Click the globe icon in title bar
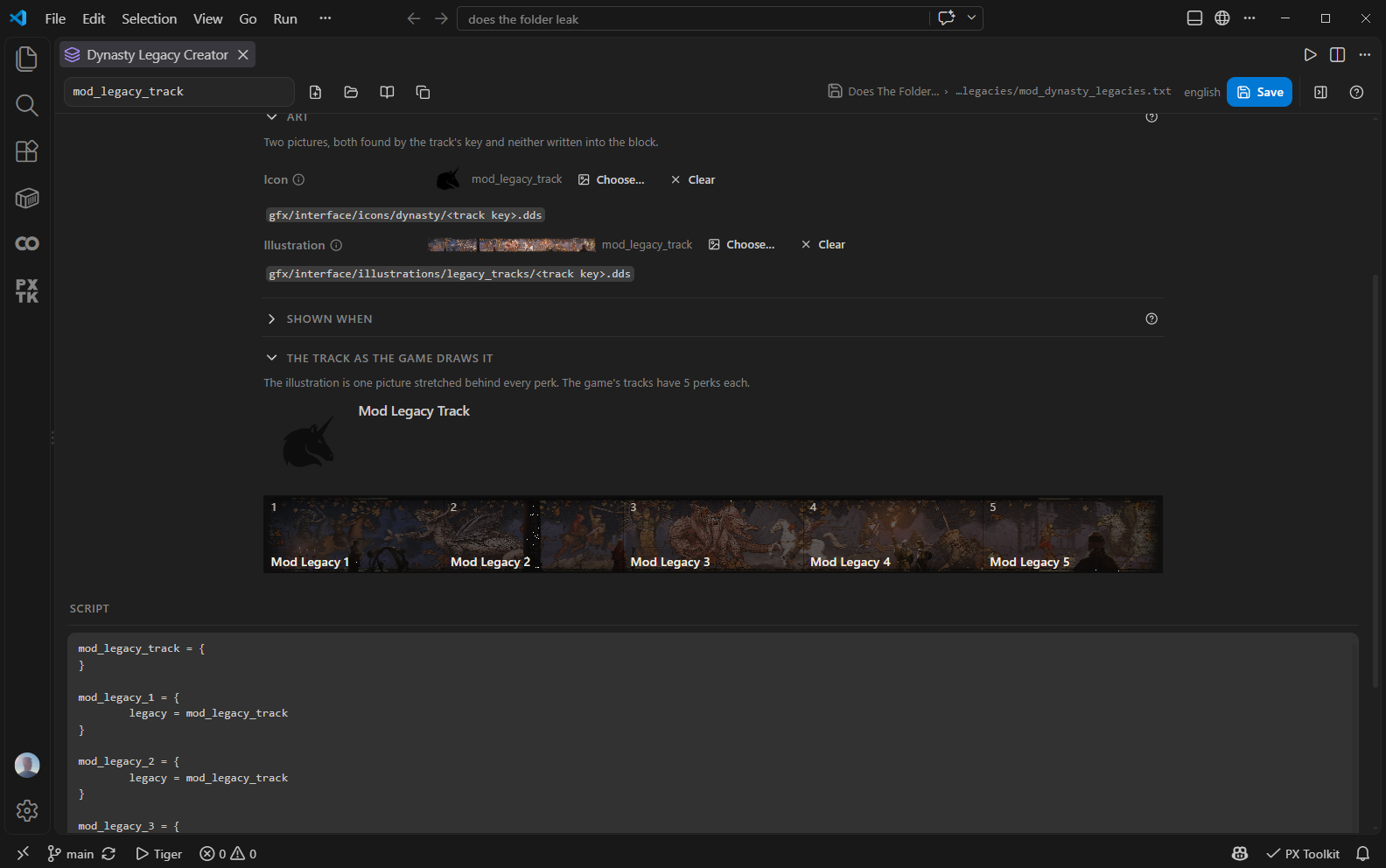The width and height of the screenshot is (1386, 868). tap(1222, 18)
